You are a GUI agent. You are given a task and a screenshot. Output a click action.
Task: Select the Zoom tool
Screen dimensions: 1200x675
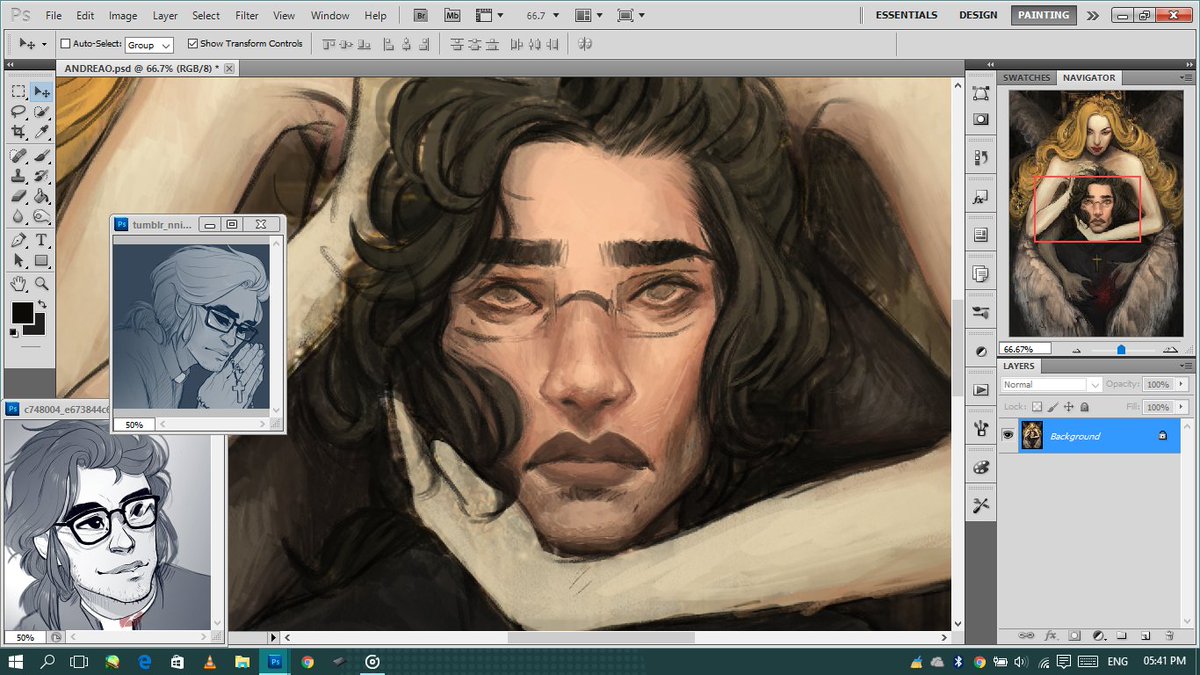tap(42, 284)
